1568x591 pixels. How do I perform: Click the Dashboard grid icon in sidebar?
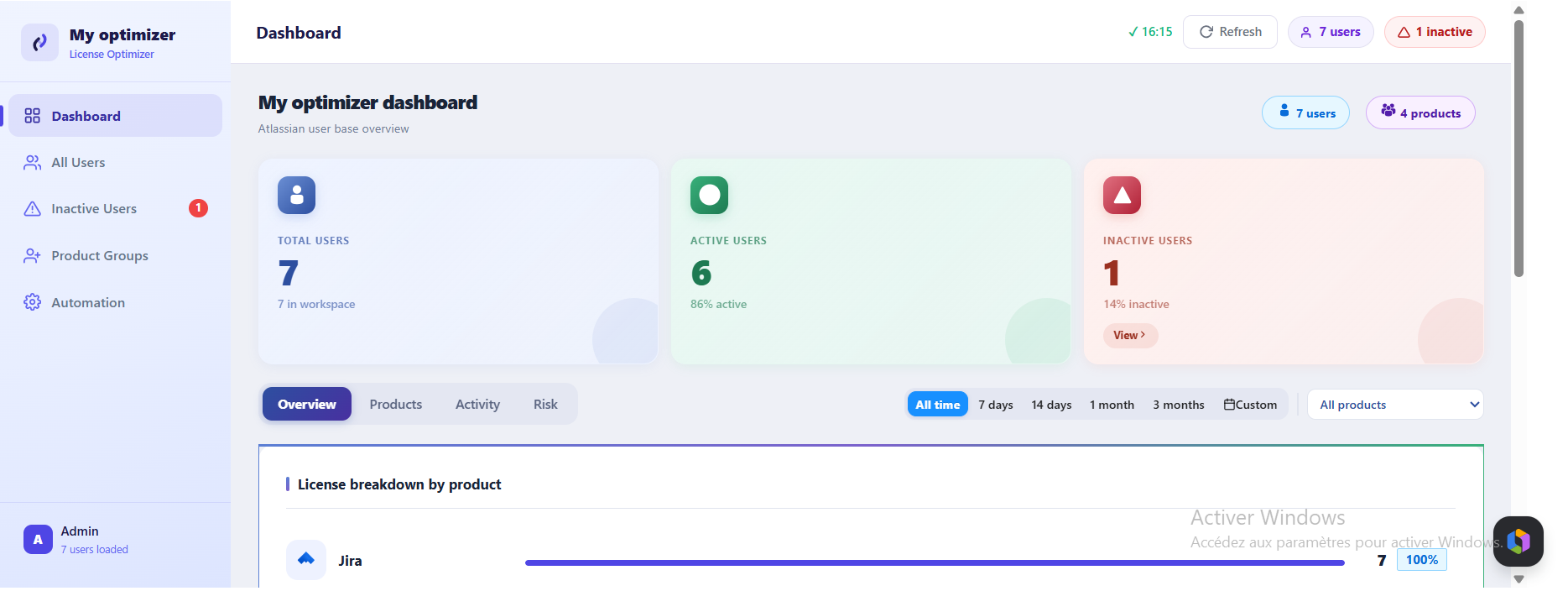pos(33,116)
